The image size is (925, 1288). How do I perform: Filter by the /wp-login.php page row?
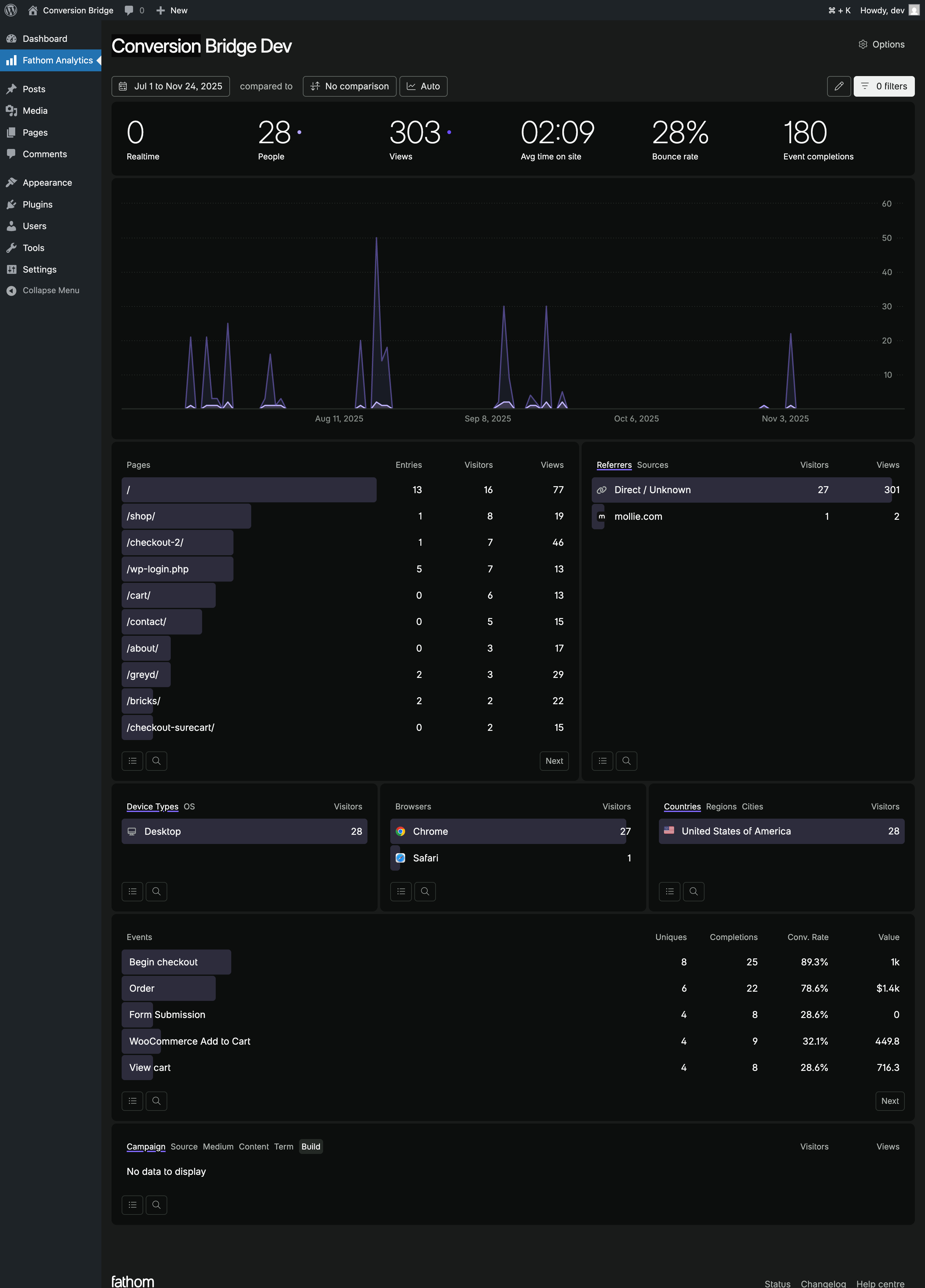345,569
